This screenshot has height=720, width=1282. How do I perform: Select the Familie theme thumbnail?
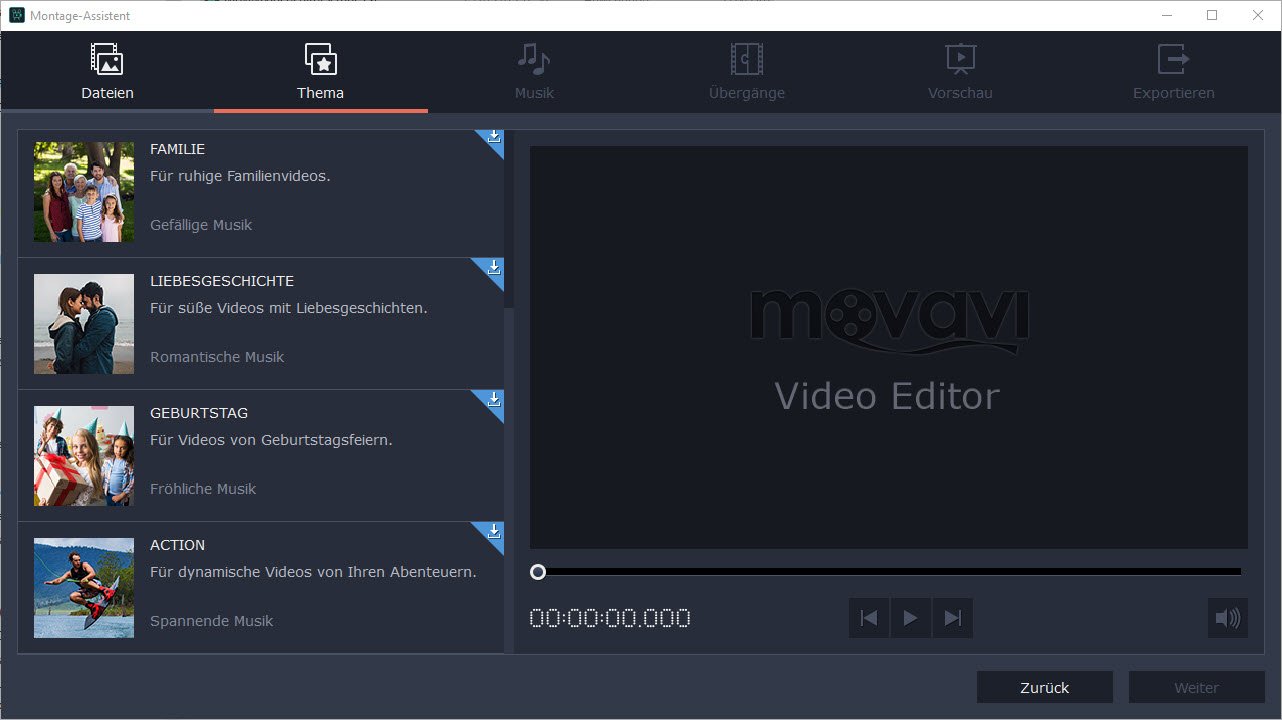[84, 192]
